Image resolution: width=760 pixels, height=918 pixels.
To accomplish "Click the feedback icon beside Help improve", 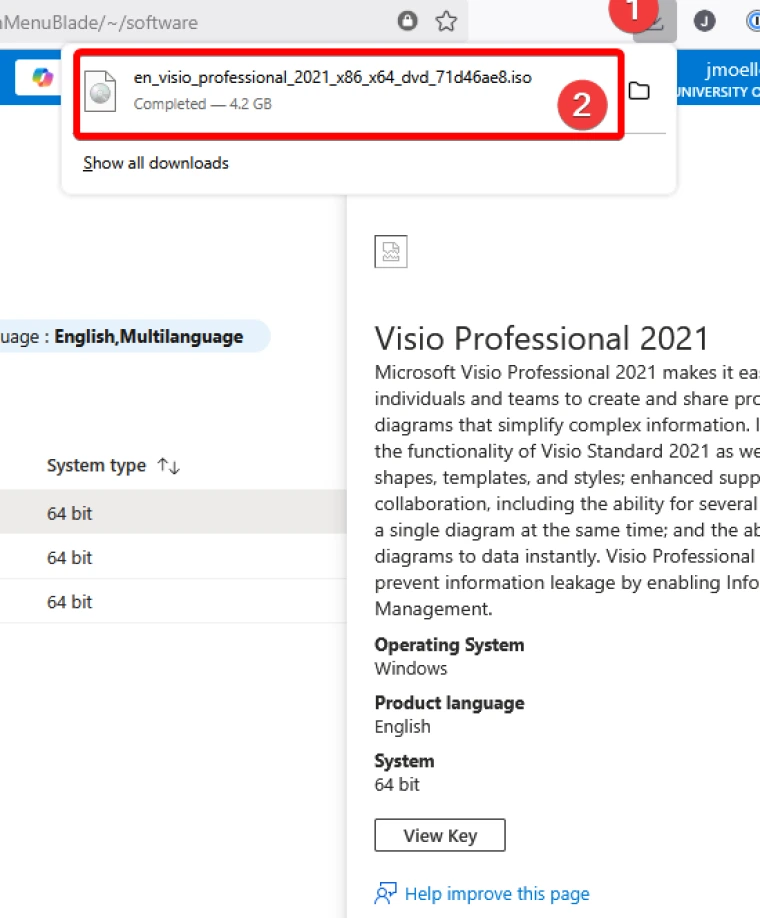I will click(385, 893).
